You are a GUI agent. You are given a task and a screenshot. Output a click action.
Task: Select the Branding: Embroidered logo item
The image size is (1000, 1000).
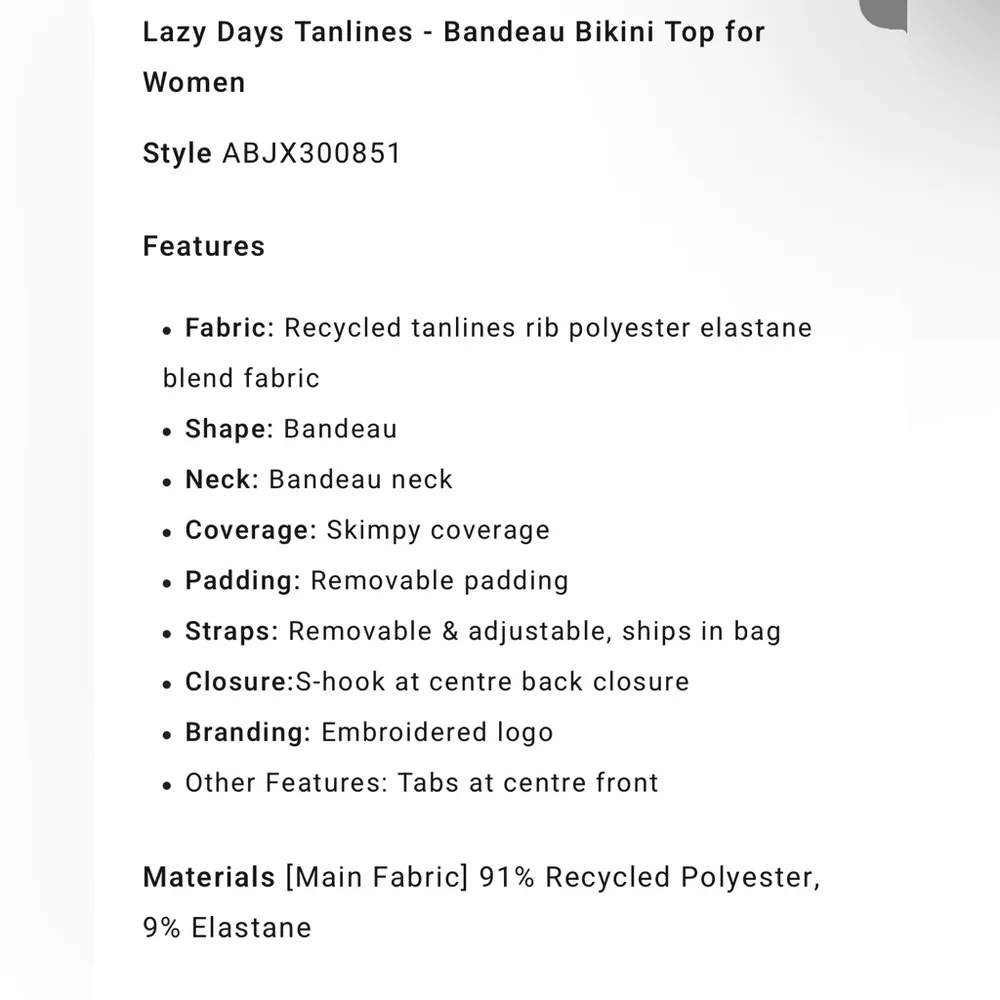click(x=368, y=732)
